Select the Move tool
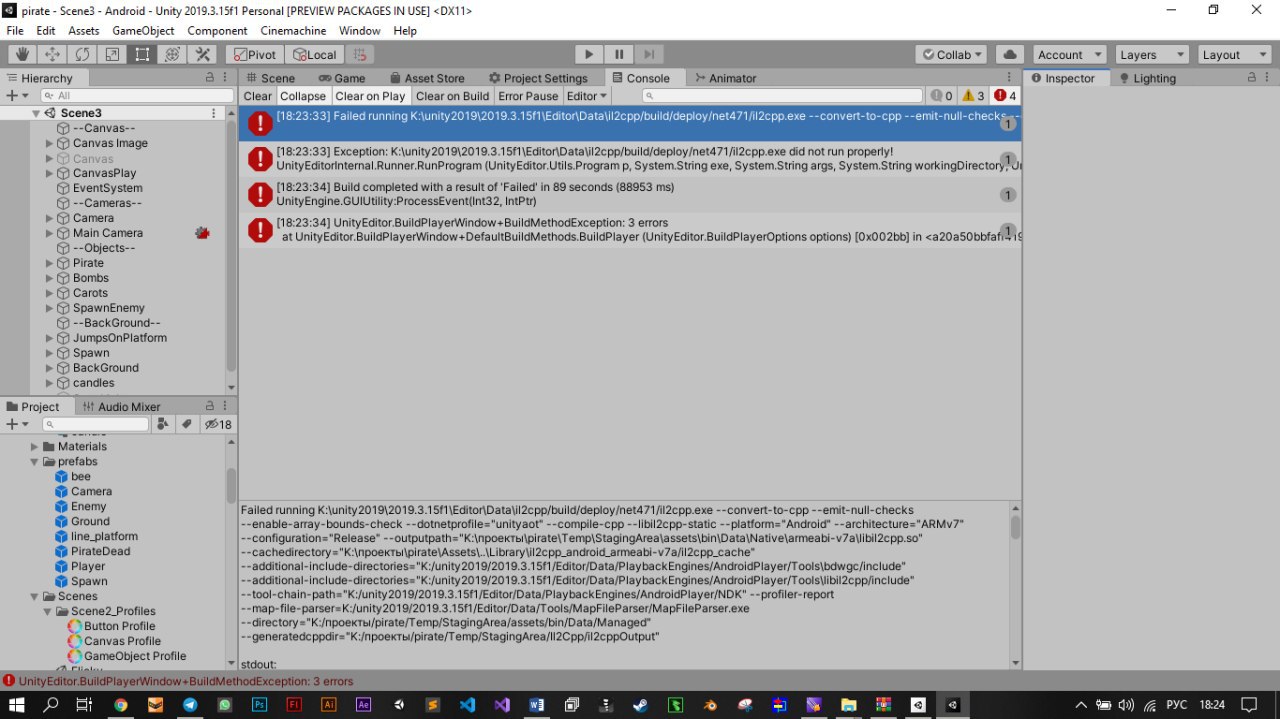Viewport: 1280px width, 719px height. click(52, 55)
